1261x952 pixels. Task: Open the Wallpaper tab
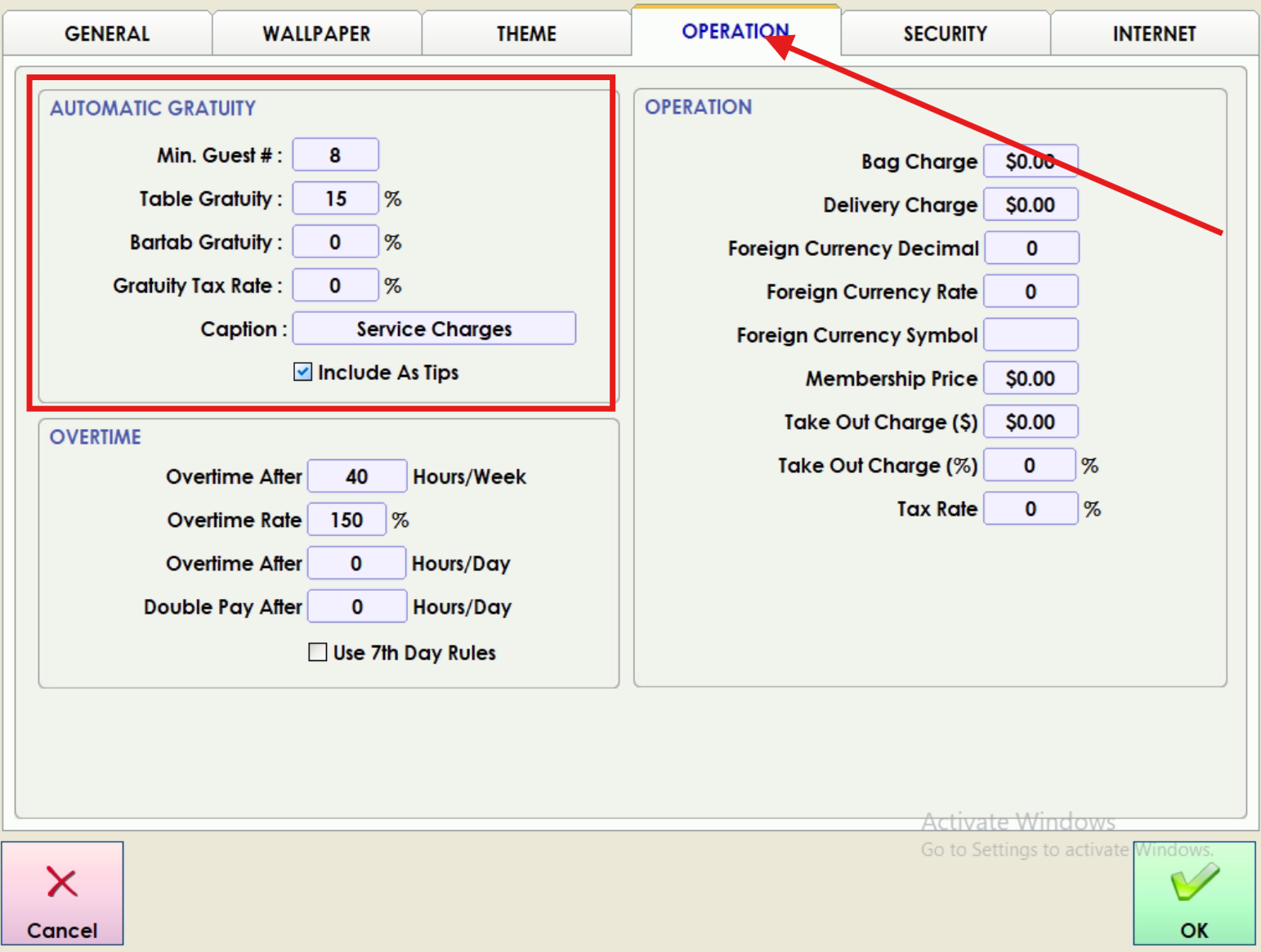pos(316,34)
